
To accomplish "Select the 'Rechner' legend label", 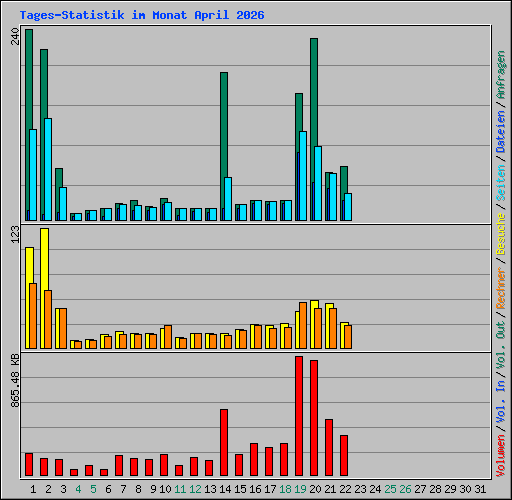I will [501, 288].
